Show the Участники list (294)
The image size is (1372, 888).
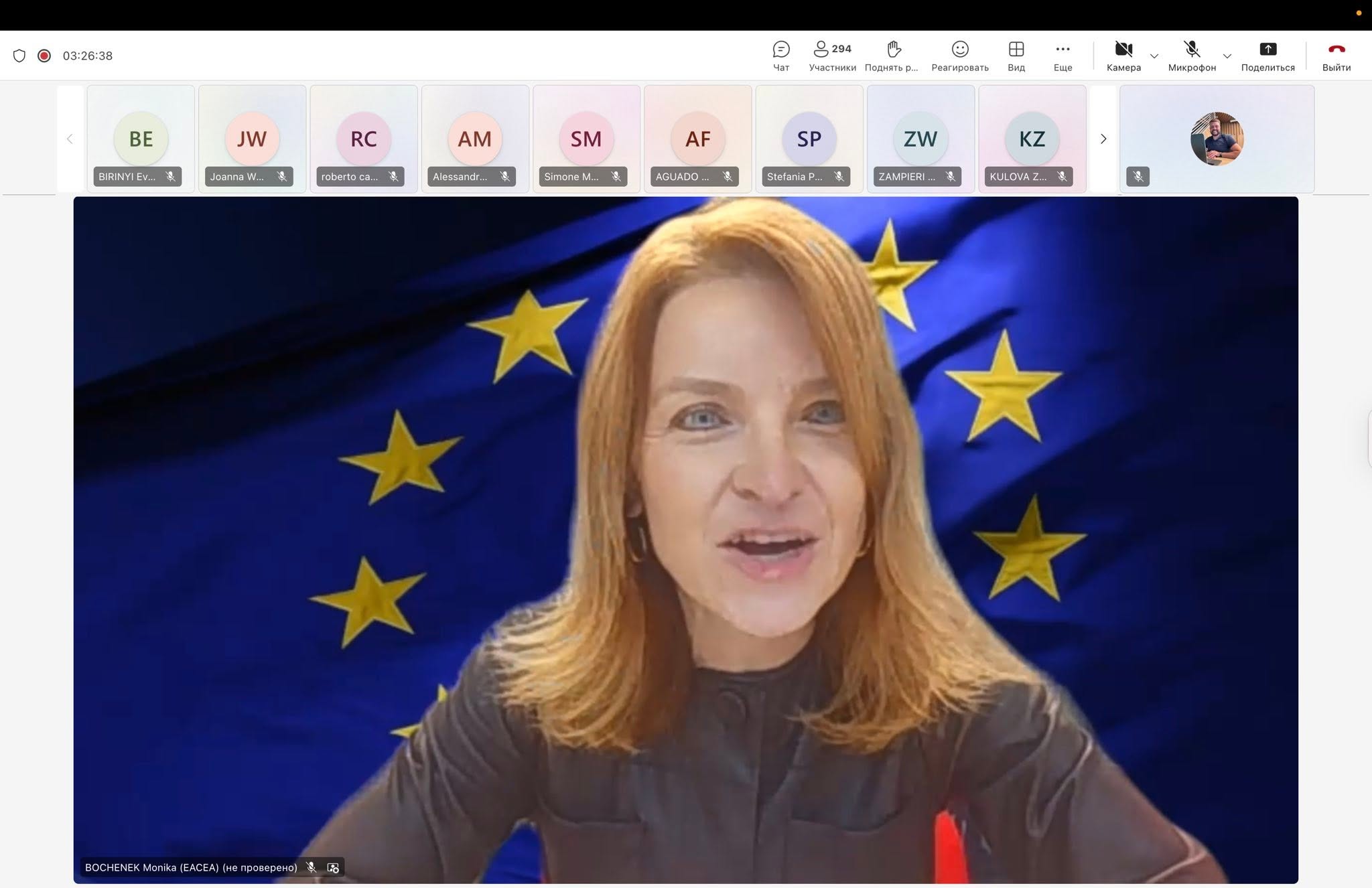pos(832,56)
